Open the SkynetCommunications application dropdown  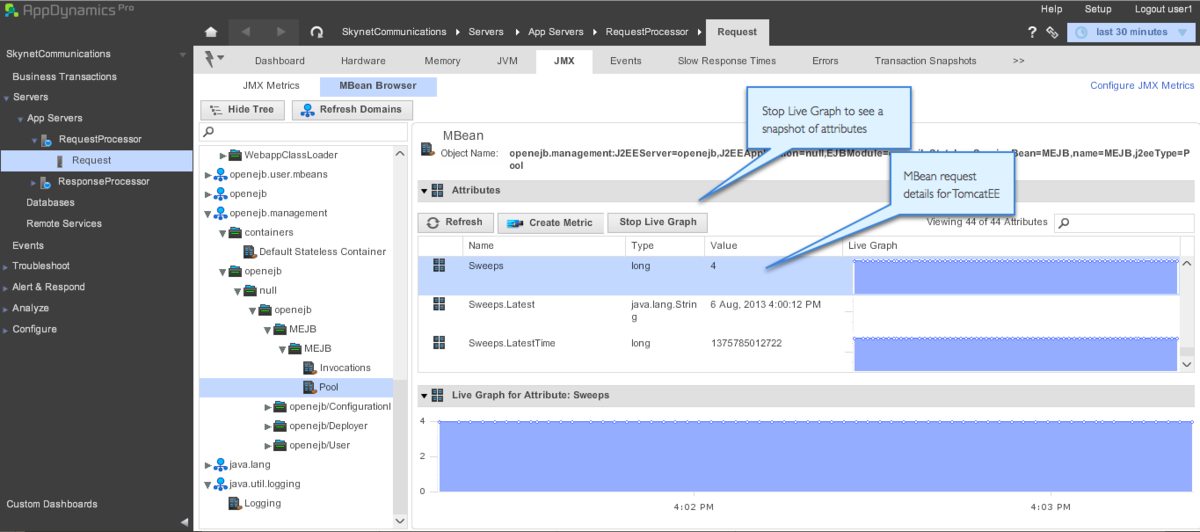[x=182, y=54]
